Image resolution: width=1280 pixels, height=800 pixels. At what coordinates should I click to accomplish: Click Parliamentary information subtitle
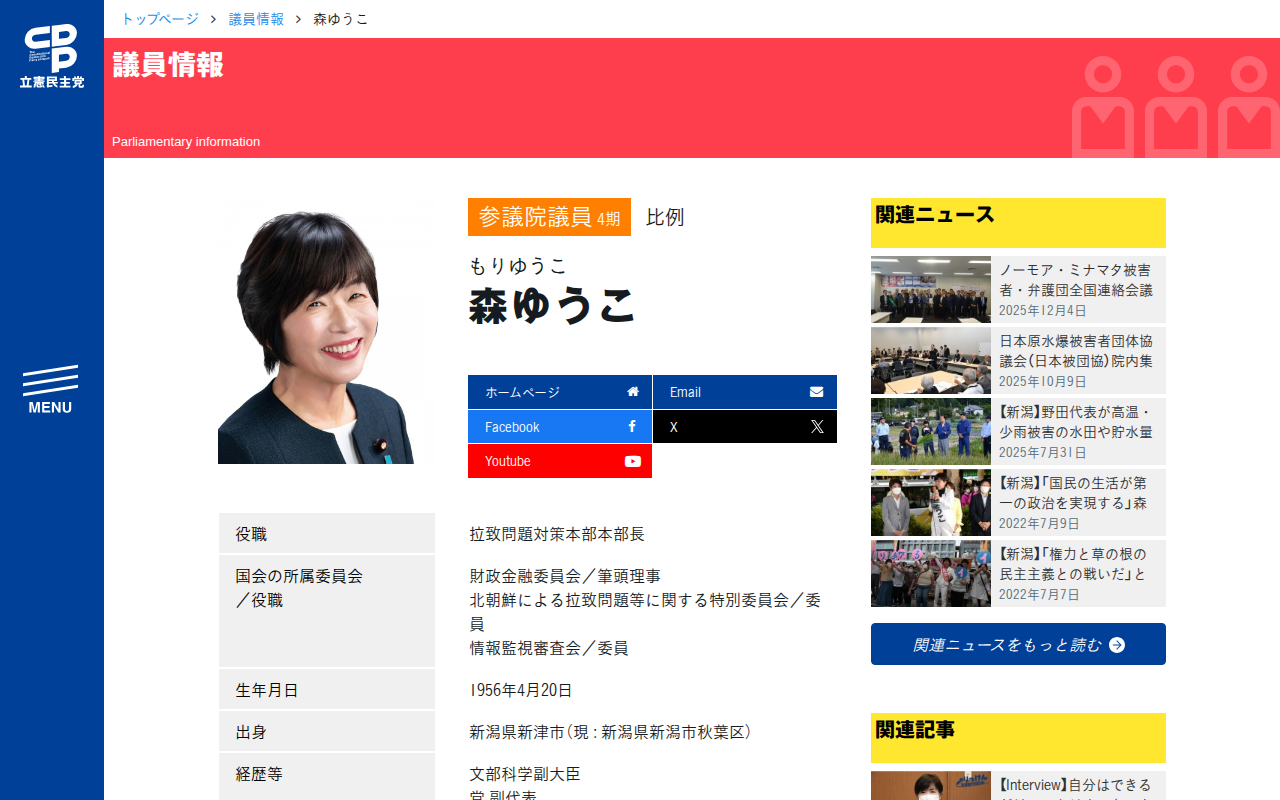pyautogui.click(x=186, y=142)
